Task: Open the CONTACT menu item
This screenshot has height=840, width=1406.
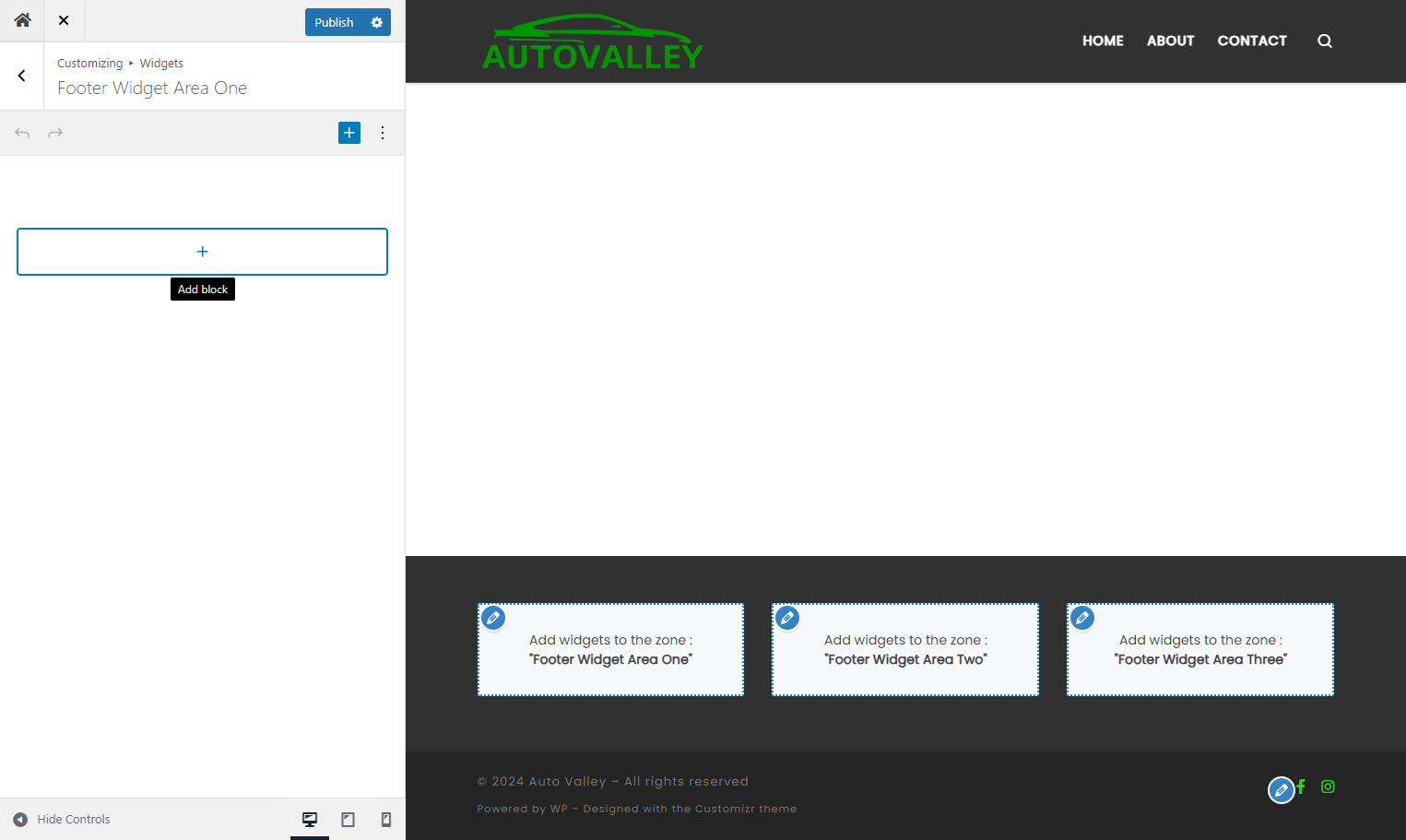Action: (1252, 41)
